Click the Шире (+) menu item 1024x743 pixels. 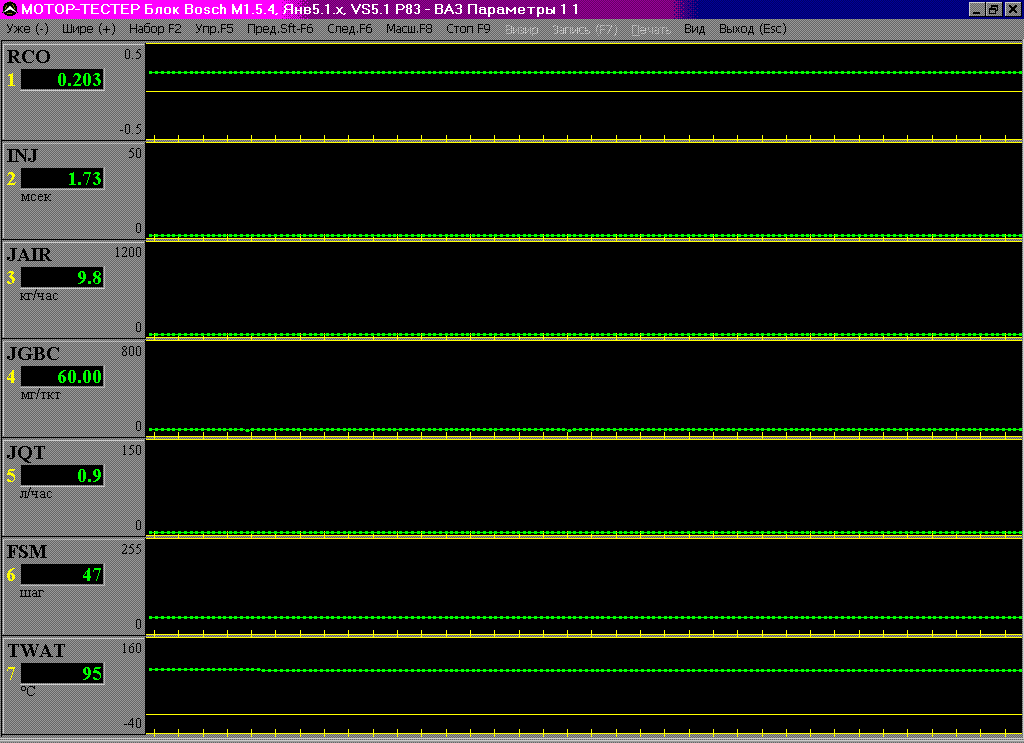click(x=89, y=29)
